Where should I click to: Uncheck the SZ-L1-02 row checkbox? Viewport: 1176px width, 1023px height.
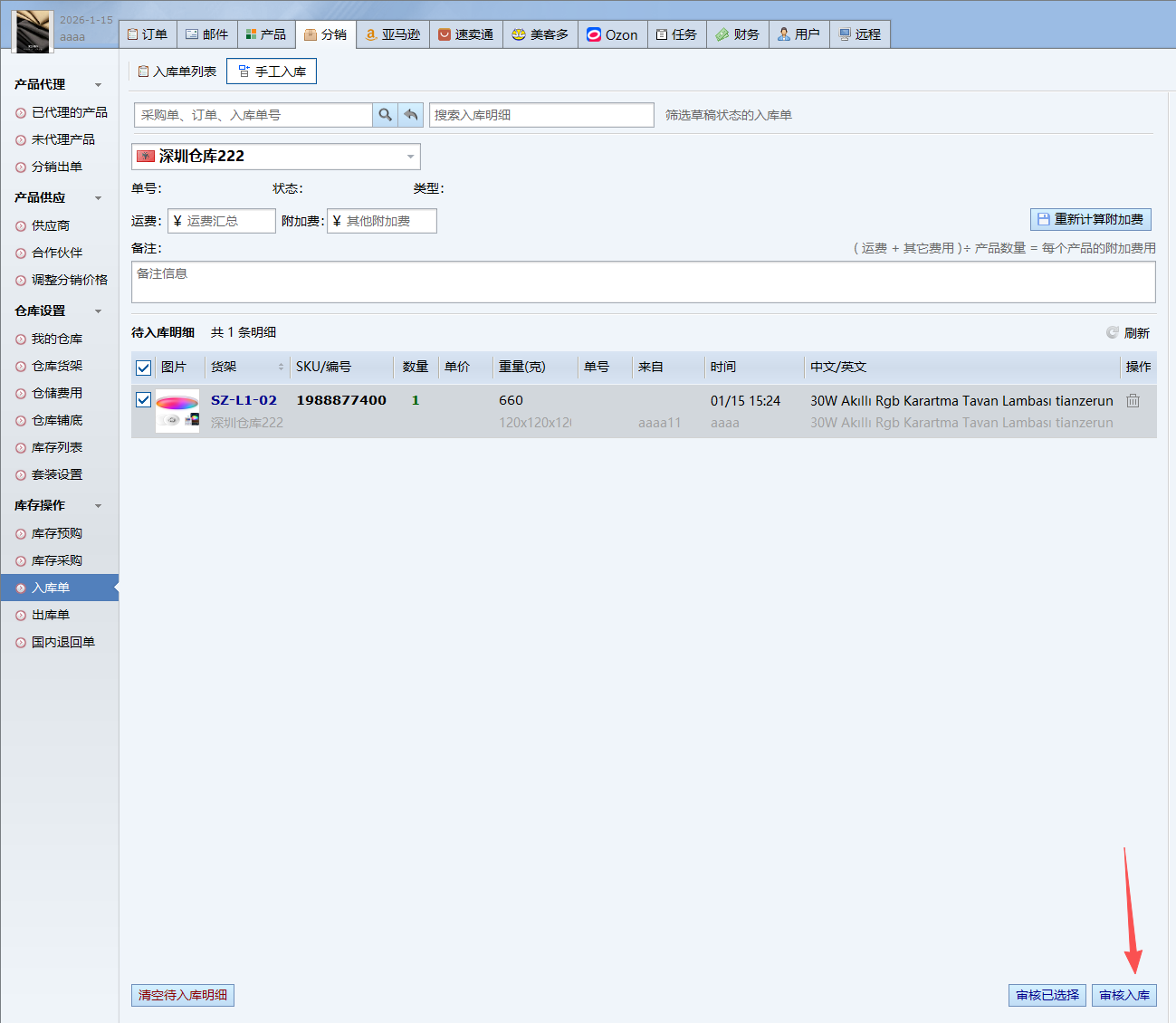pyautogui.click(x=143, y=400)
